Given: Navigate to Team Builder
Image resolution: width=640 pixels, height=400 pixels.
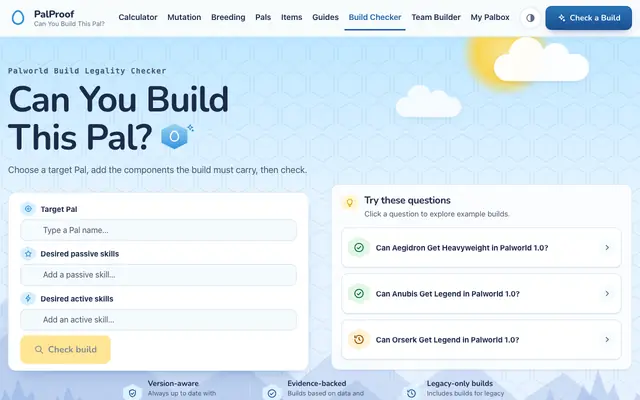Looking at the screenshot, I should (x=436, y=18).
